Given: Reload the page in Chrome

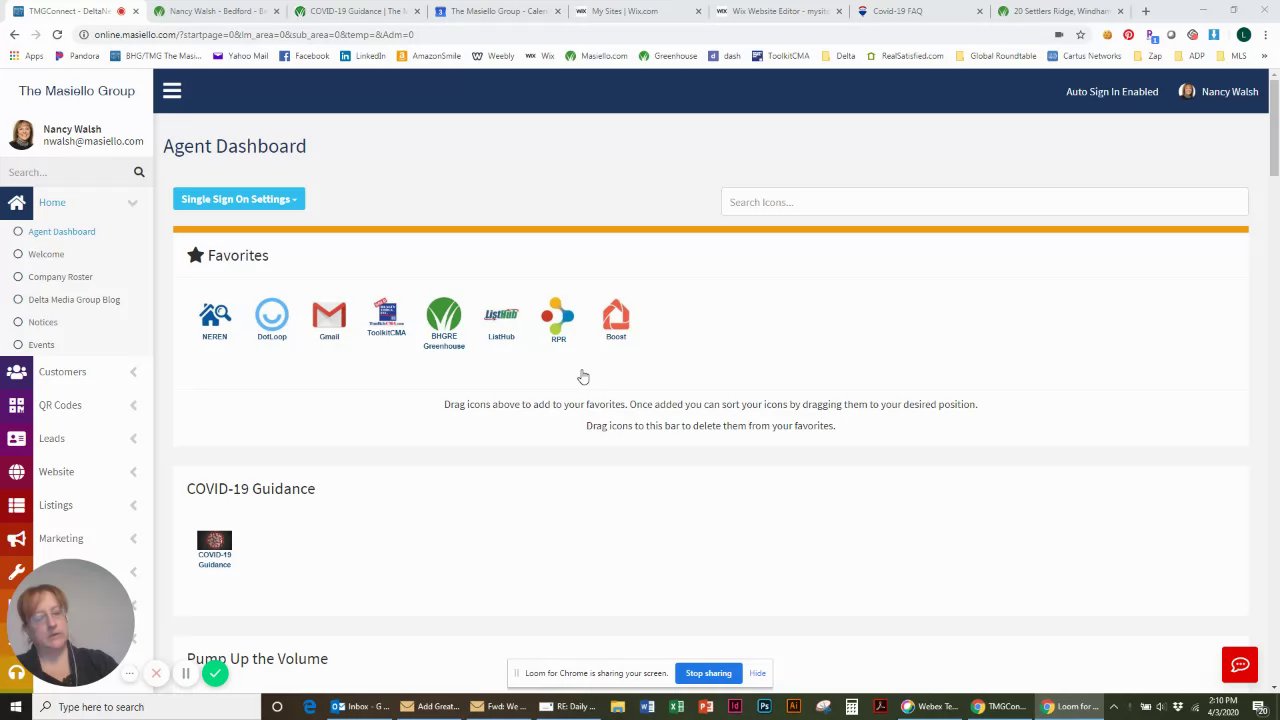Looking at the screenshot, I should (x=57, y=34).
